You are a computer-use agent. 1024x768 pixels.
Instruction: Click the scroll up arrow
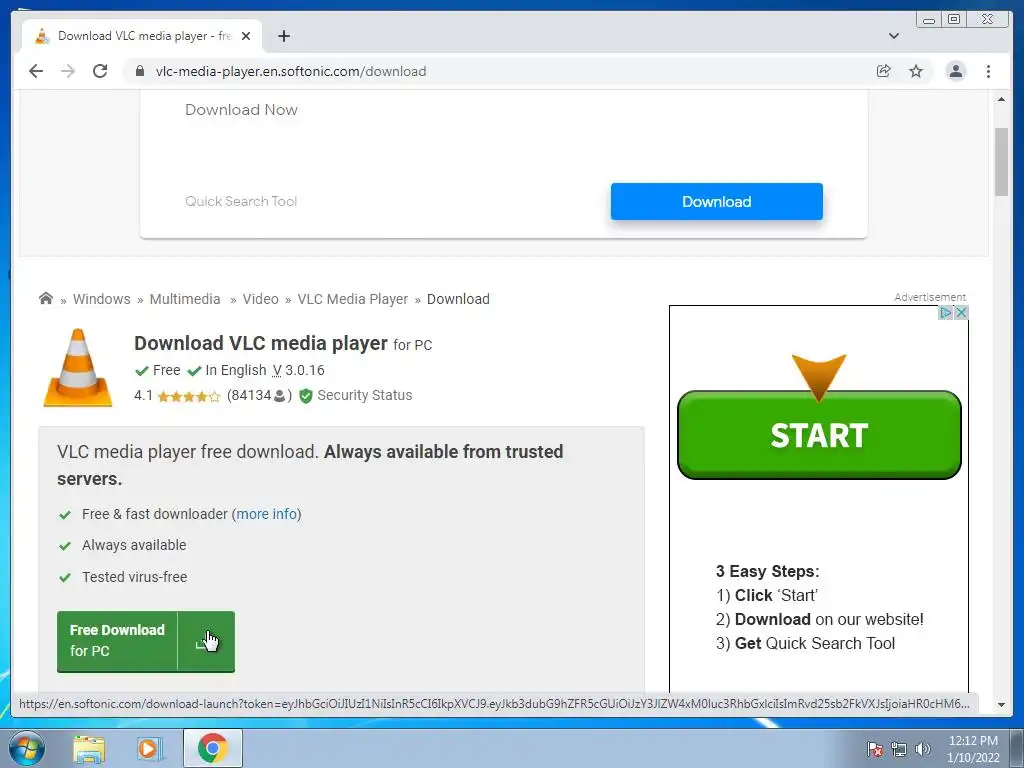pos(1001,99)
